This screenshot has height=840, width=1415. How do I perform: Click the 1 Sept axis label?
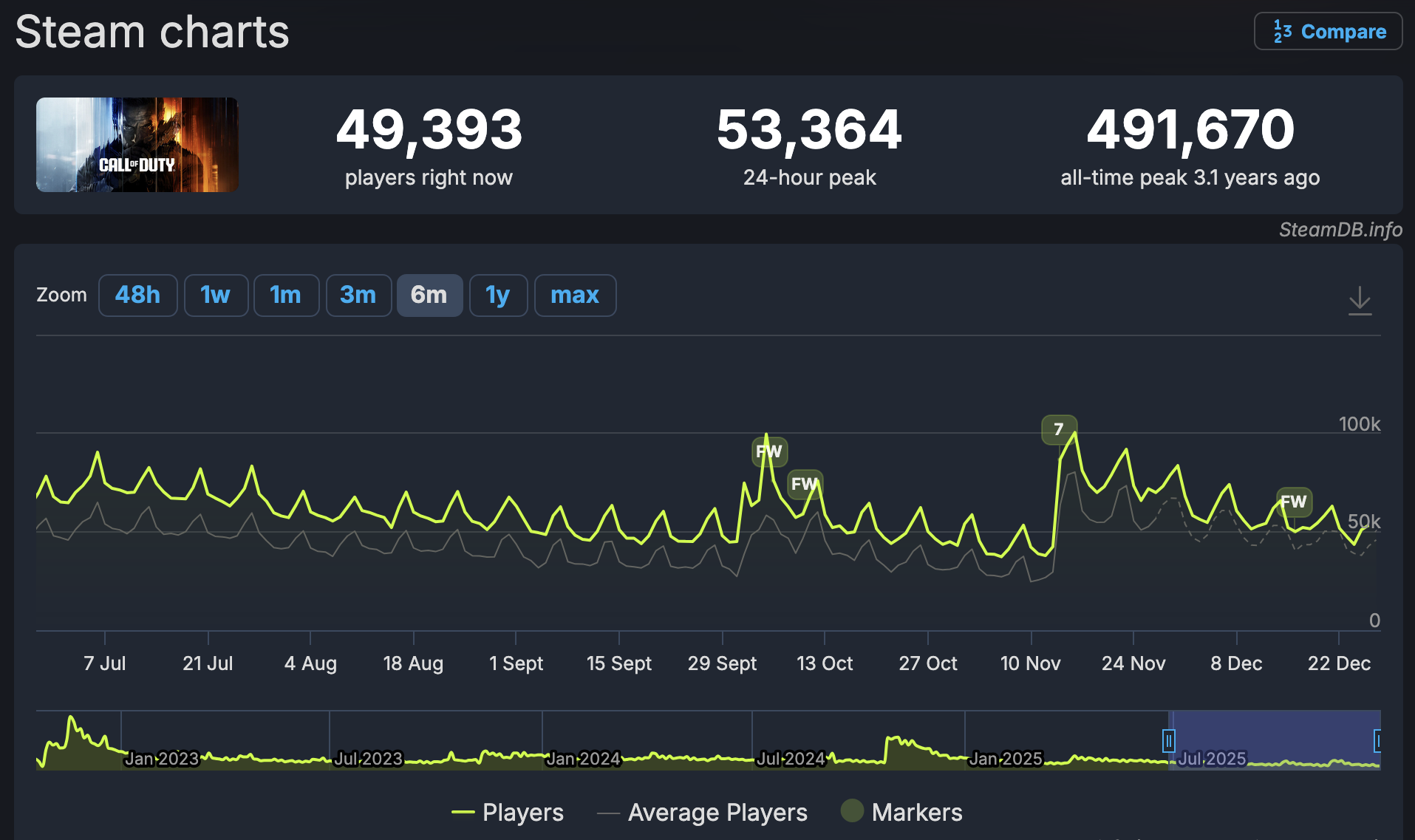[516, 663]
